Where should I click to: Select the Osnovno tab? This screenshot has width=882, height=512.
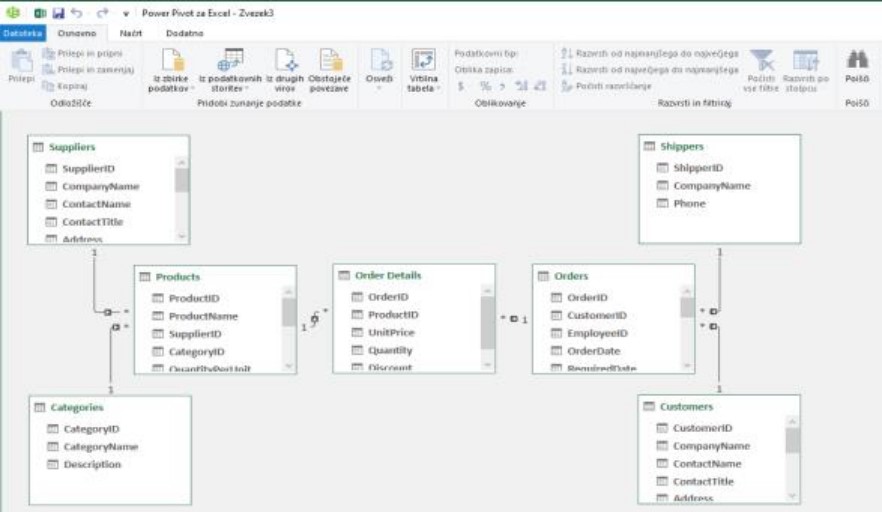pos(77,33)
